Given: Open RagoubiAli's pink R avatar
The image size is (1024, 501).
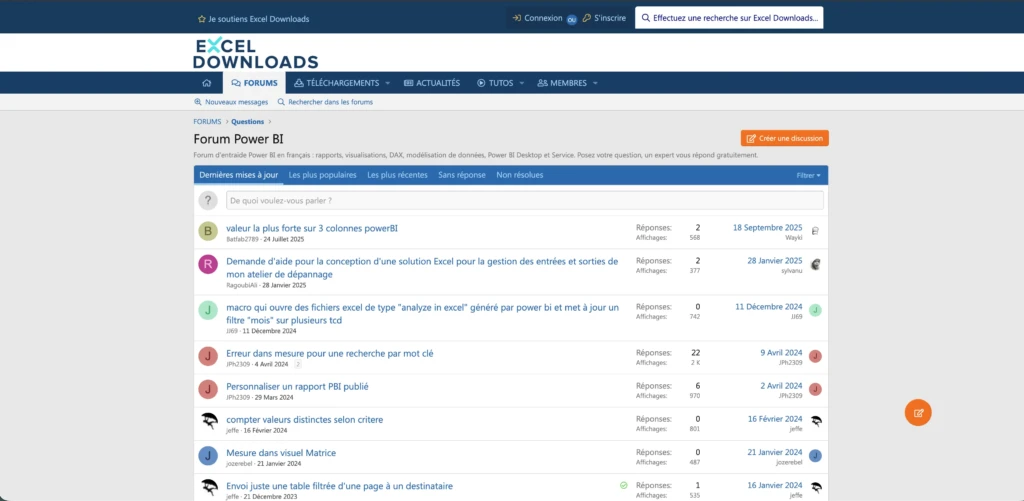Looking at the screenshot, I should (208, 264).
